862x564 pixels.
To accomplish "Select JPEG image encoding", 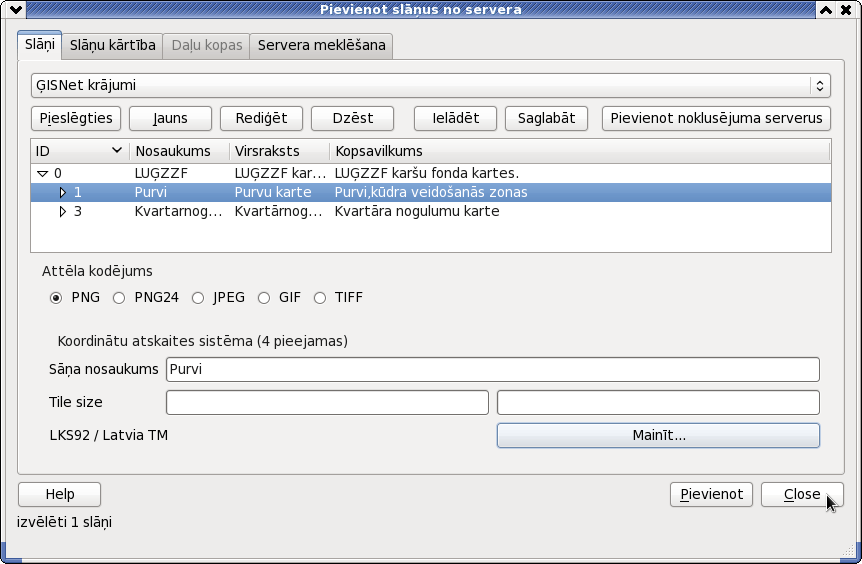I will (198, 298).
